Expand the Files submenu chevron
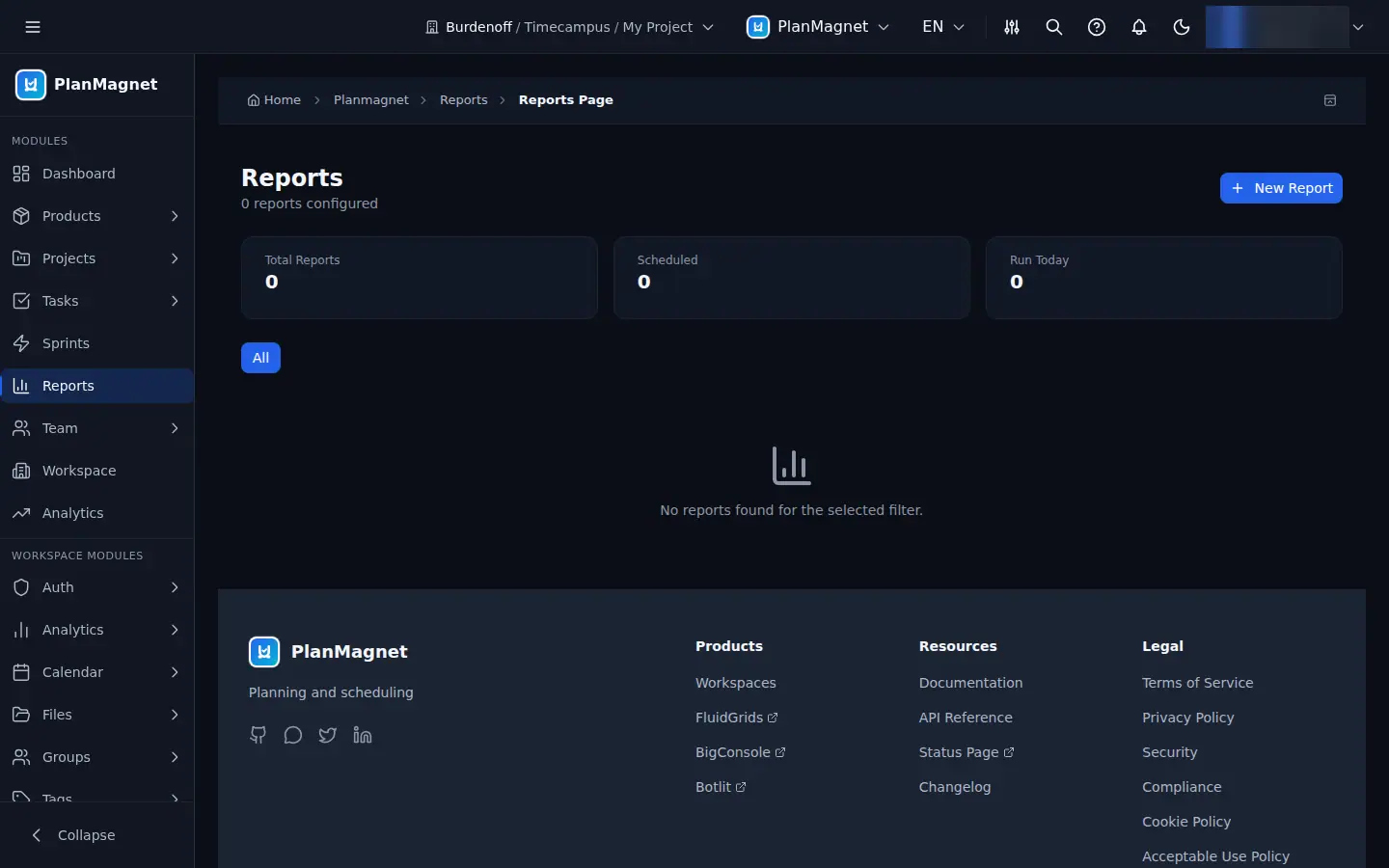The image size is (1389, 868). point(175,715)
